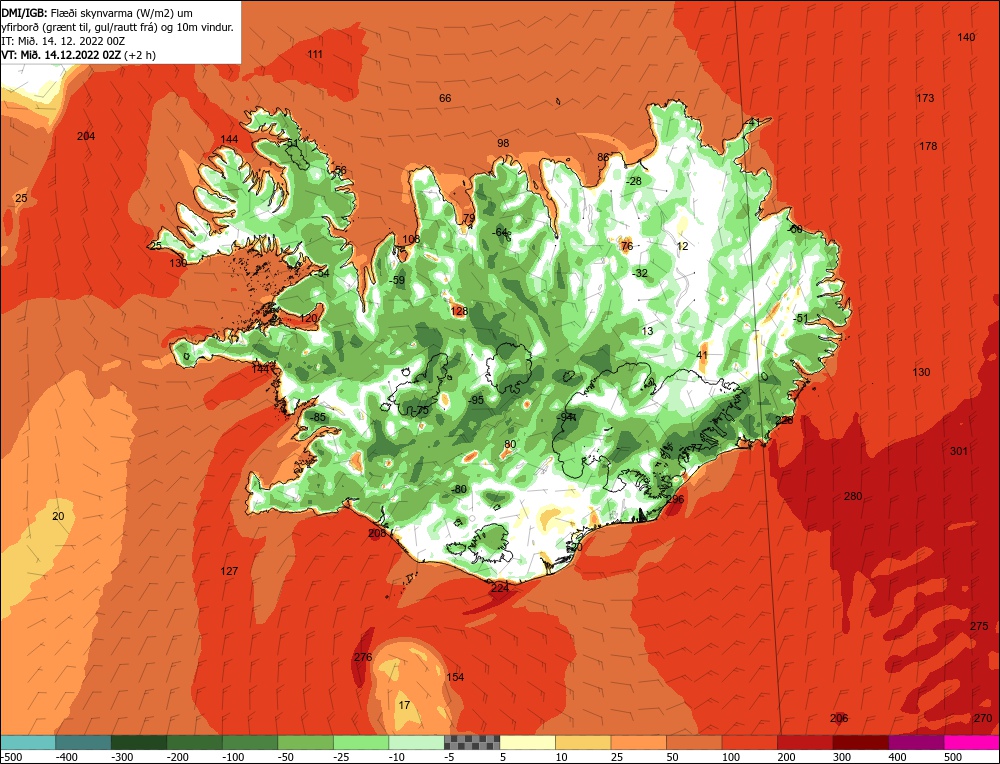Click the map value 98
1000x764 pixels.
tap(503, 143)
